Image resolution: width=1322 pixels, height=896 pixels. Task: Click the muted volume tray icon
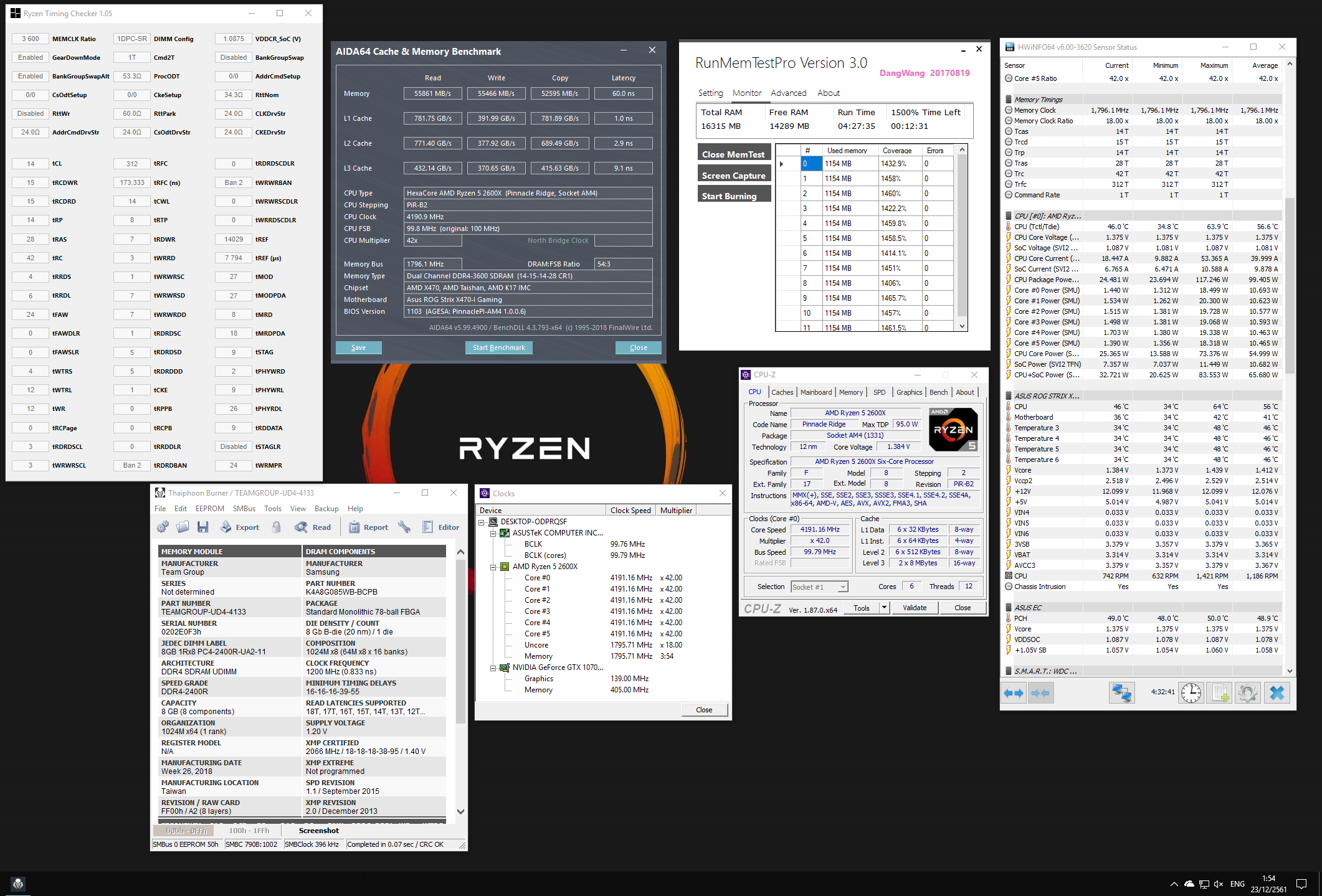tap(1219, 884)
